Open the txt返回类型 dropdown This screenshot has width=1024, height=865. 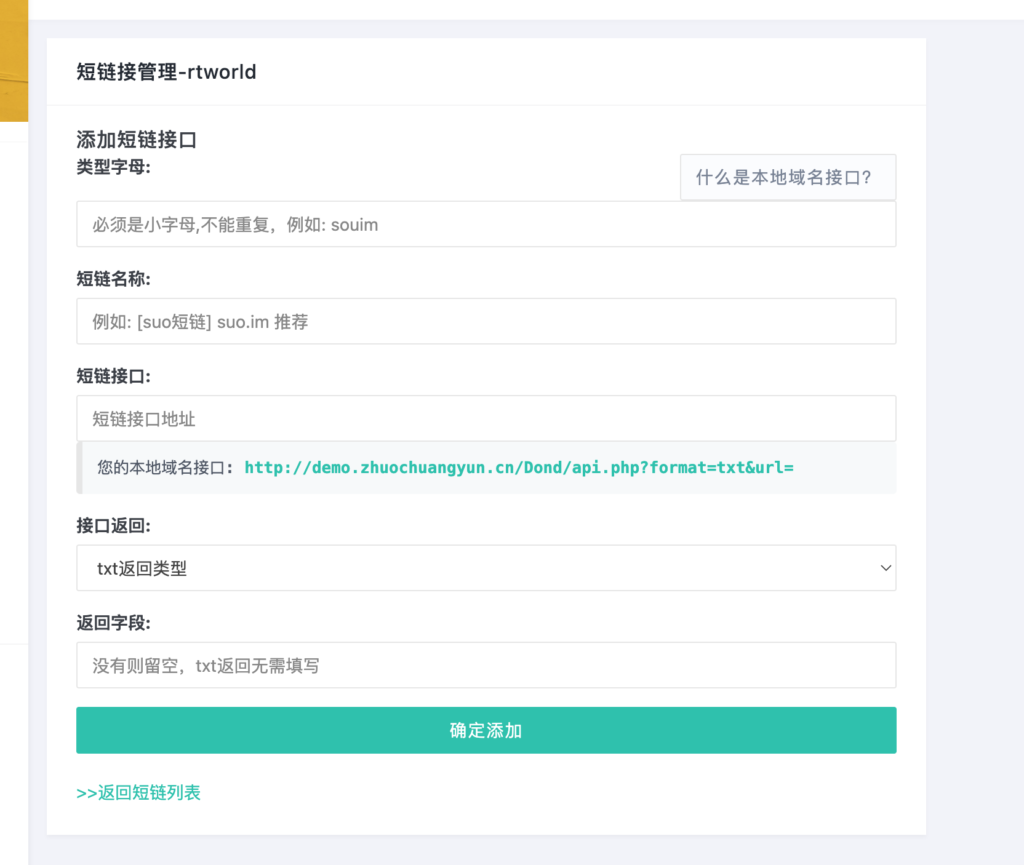coord(486,568)
